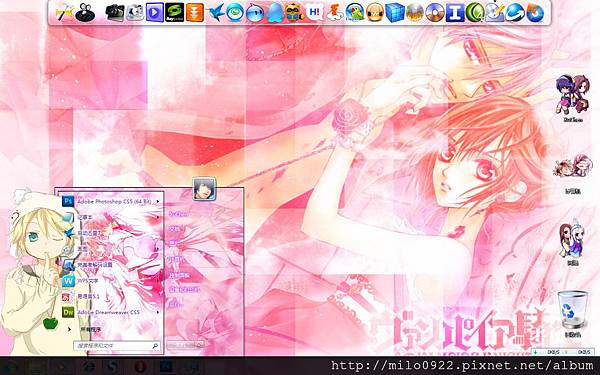Screen dimensions: 600x375
Task: Open the yellow character with glasses icon
Action: pyautogui.click(x=295, y=13)
